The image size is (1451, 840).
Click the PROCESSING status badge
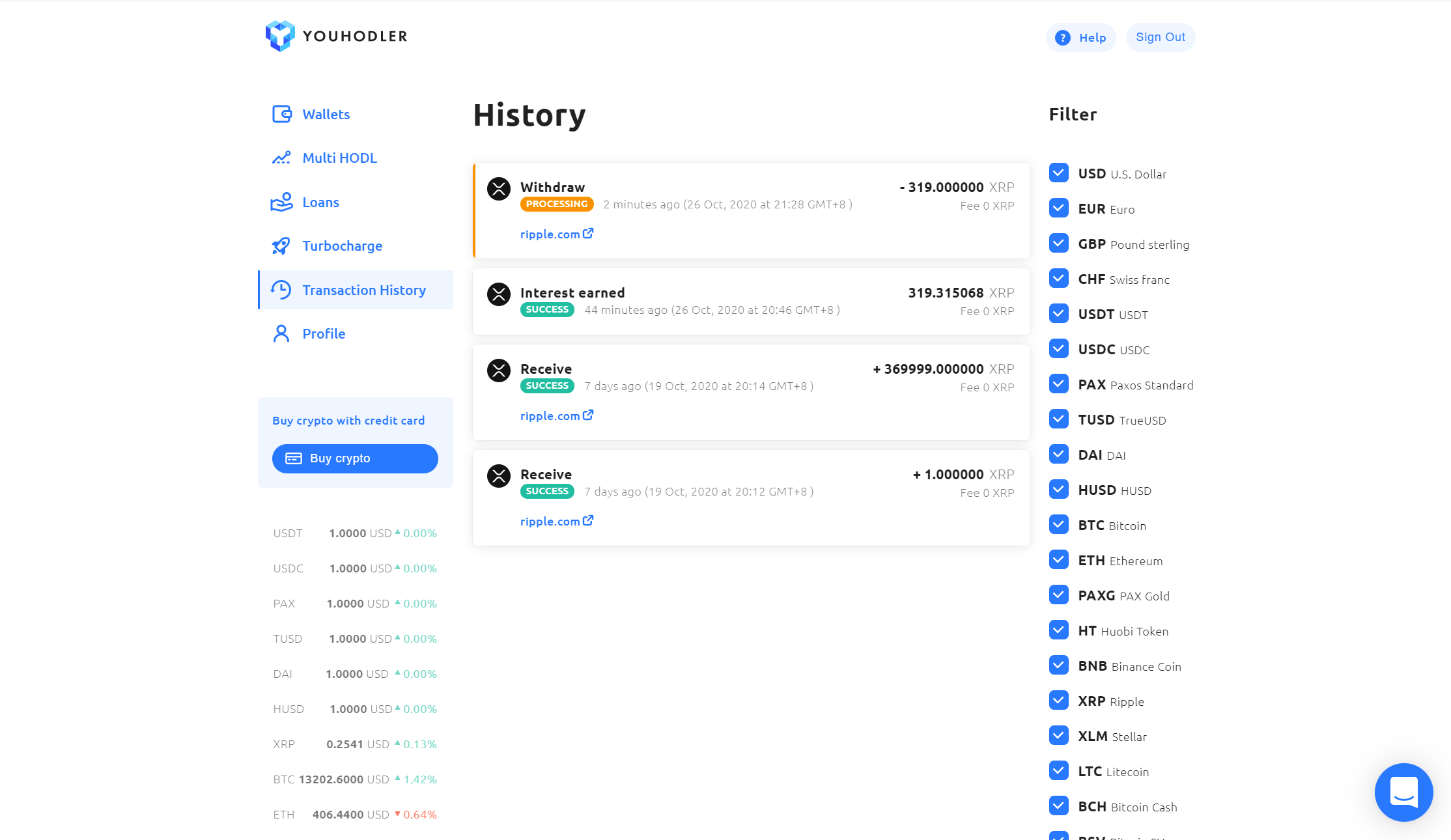point(557,204)
